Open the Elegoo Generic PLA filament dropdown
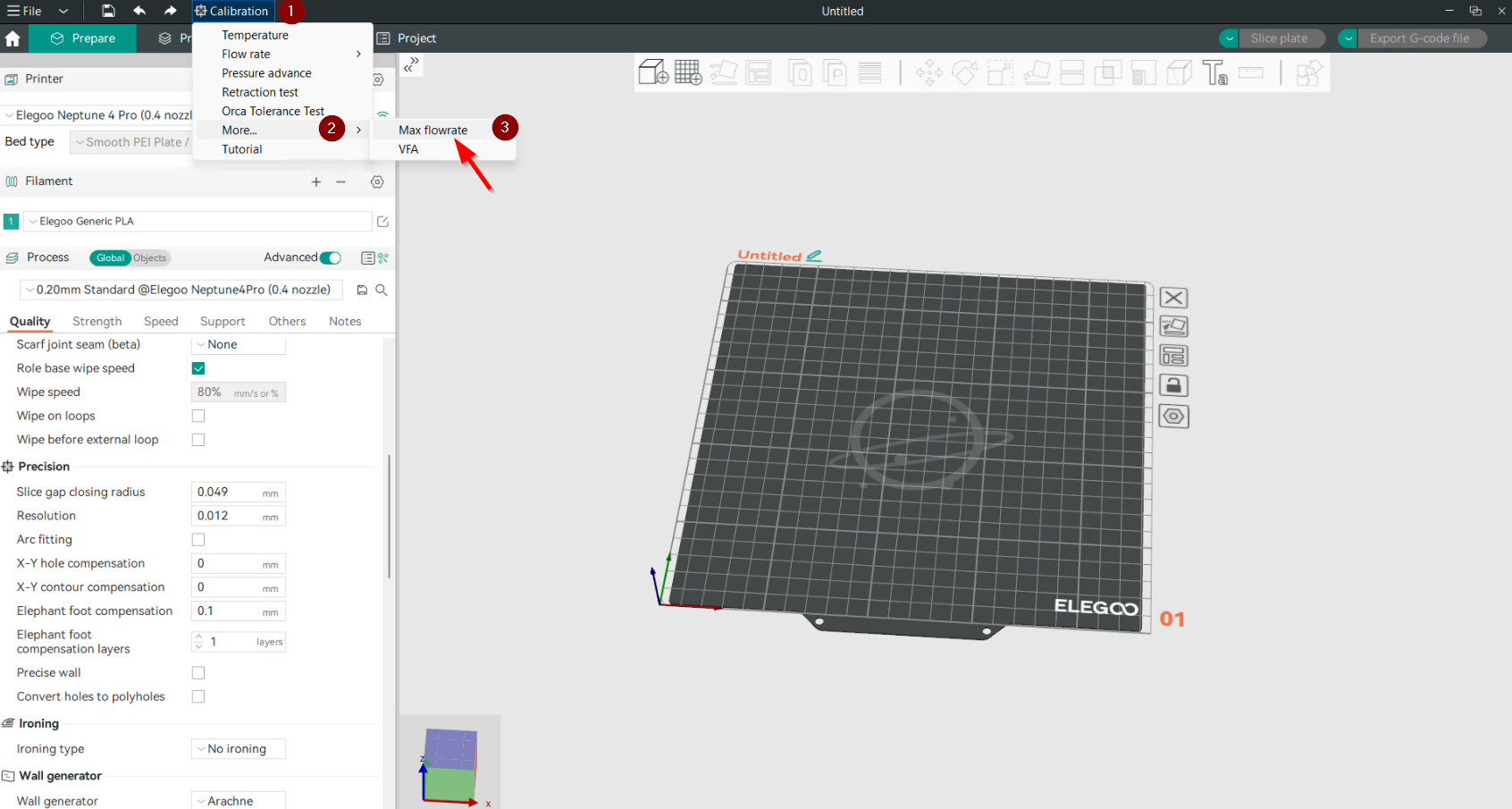The image size is (1512, 809). point(197,221)
